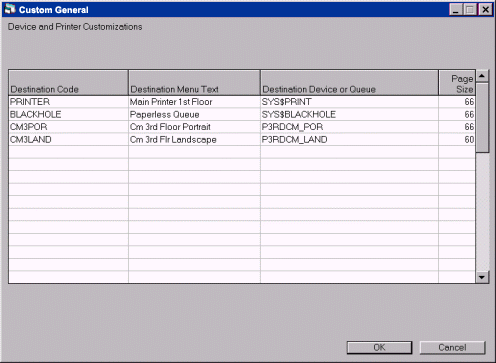Click the Custom General title bar icon

pos(10,9)
